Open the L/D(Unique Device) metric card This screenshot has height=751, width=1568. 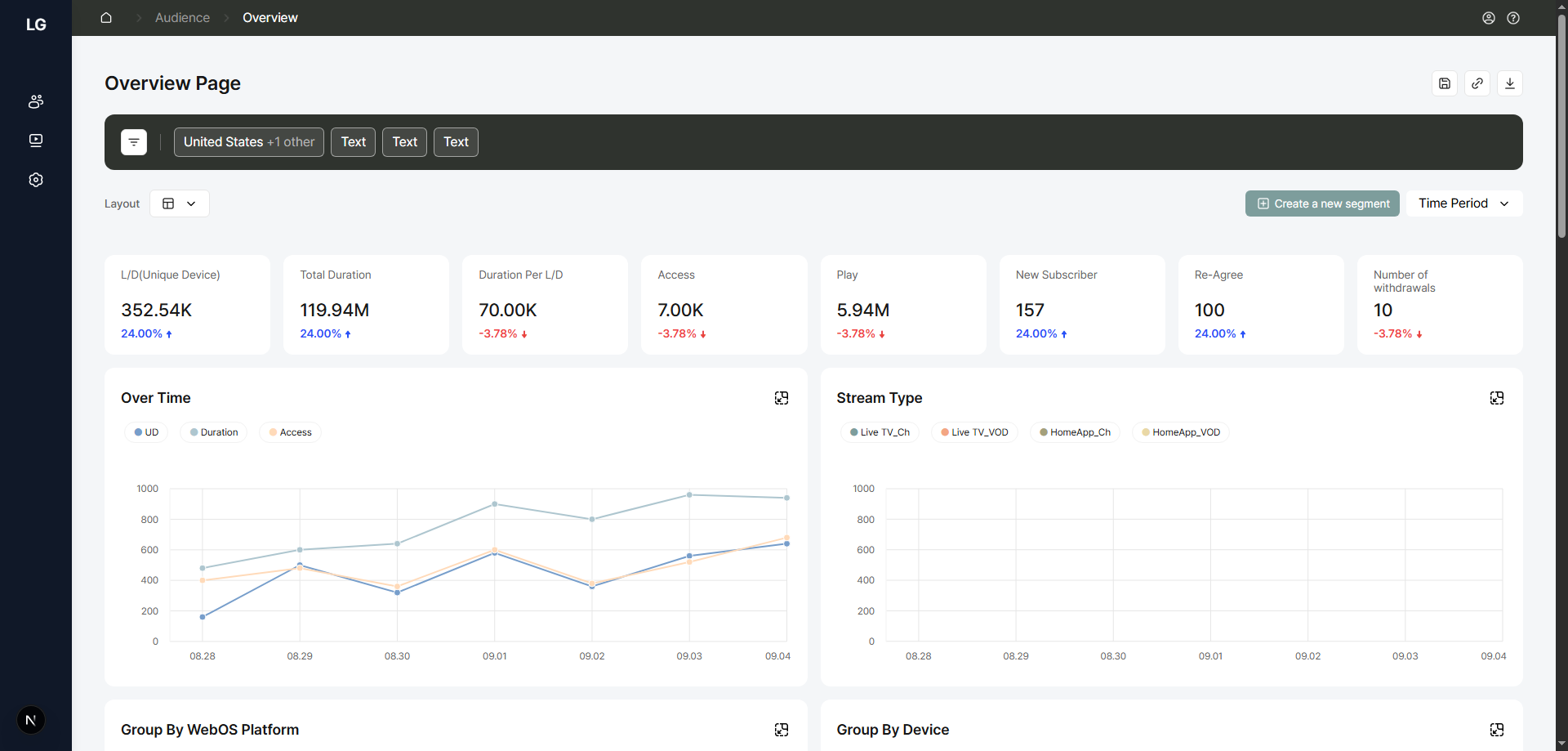pyautogui.click(x=187, y=305)
